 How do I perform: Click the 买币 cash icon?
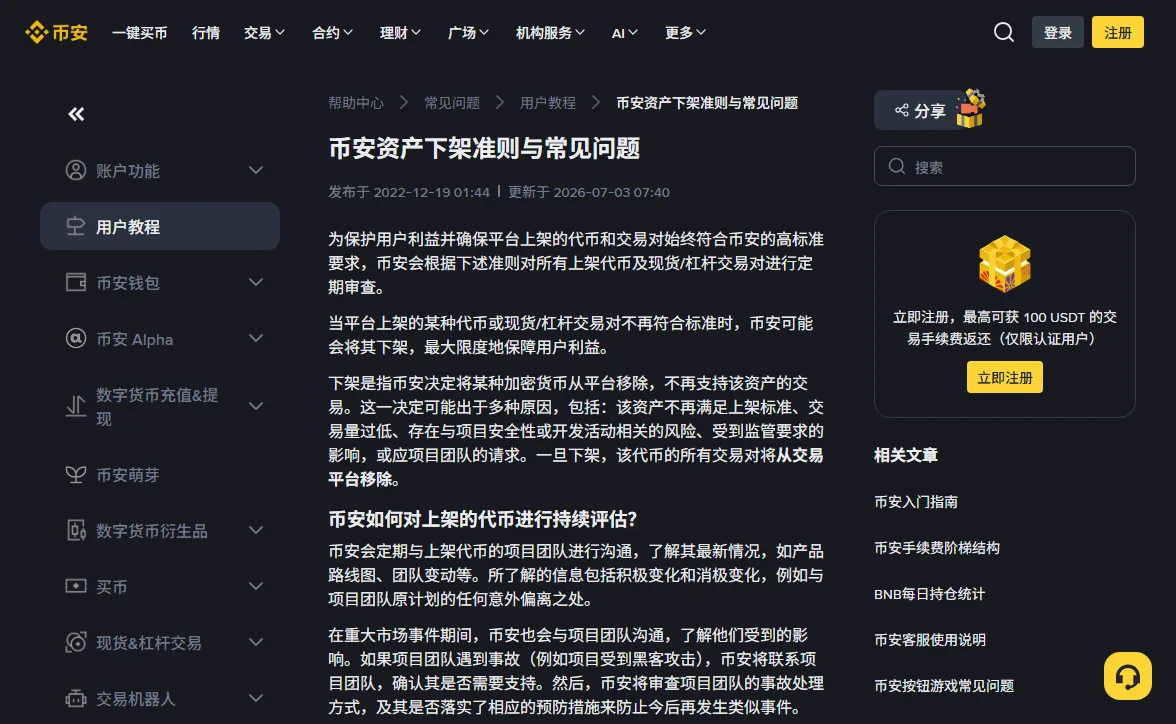click(x=76, y=586)
